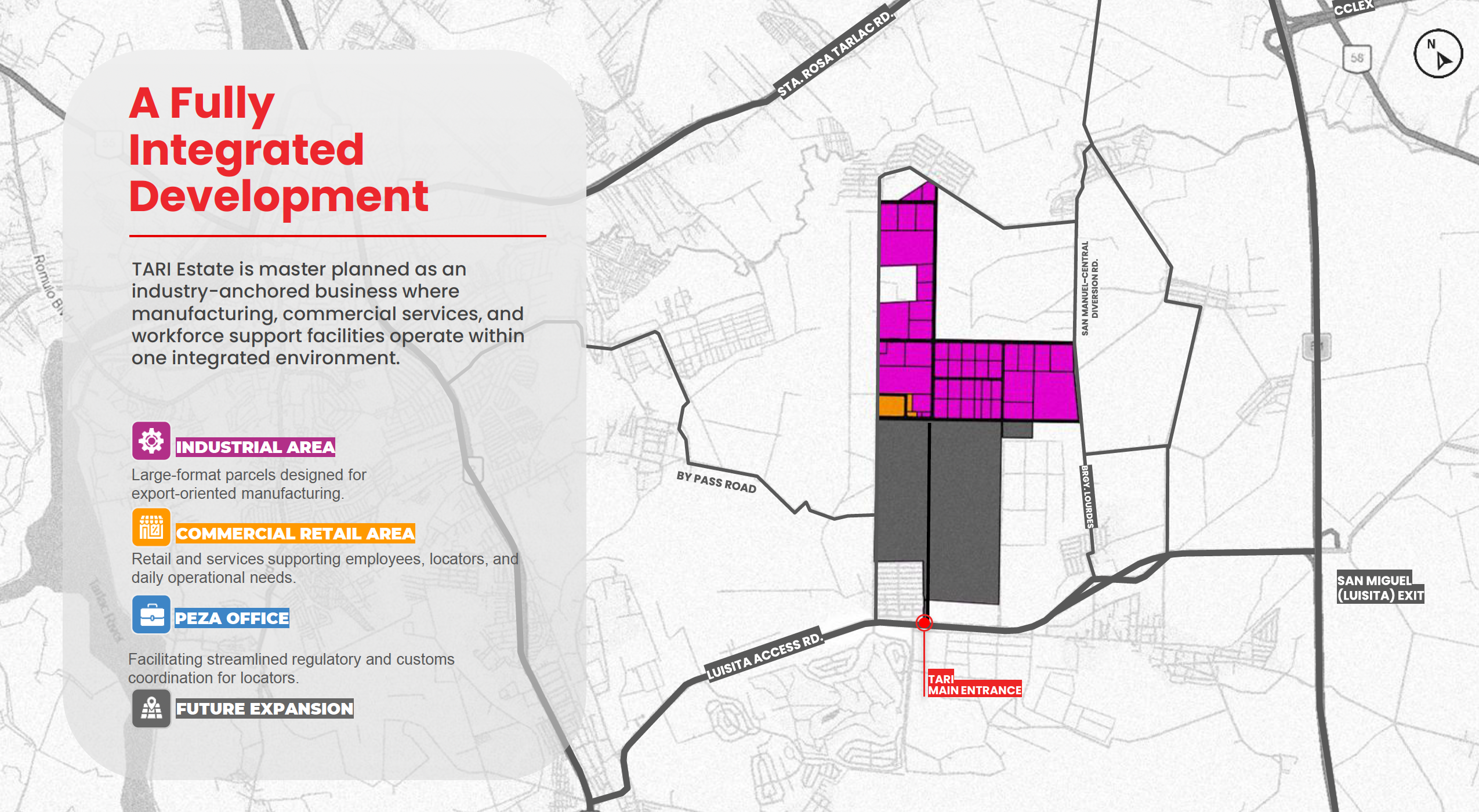Click the orange Commercial Retail Area icon

[x=151, y=527]
